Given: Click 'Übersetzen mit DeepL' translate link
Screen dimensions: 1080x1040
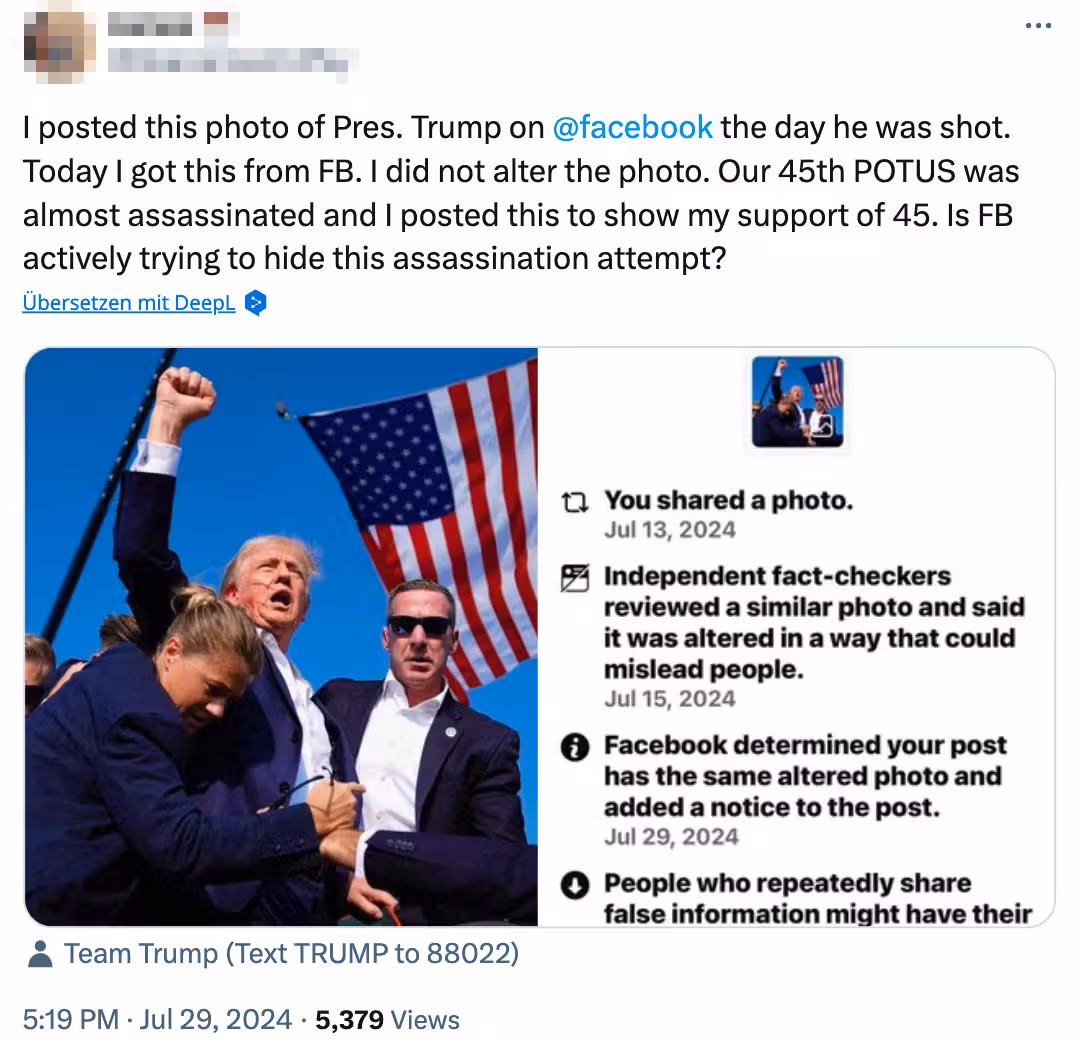Looking at the screenshot, I should tap(129, 302).
